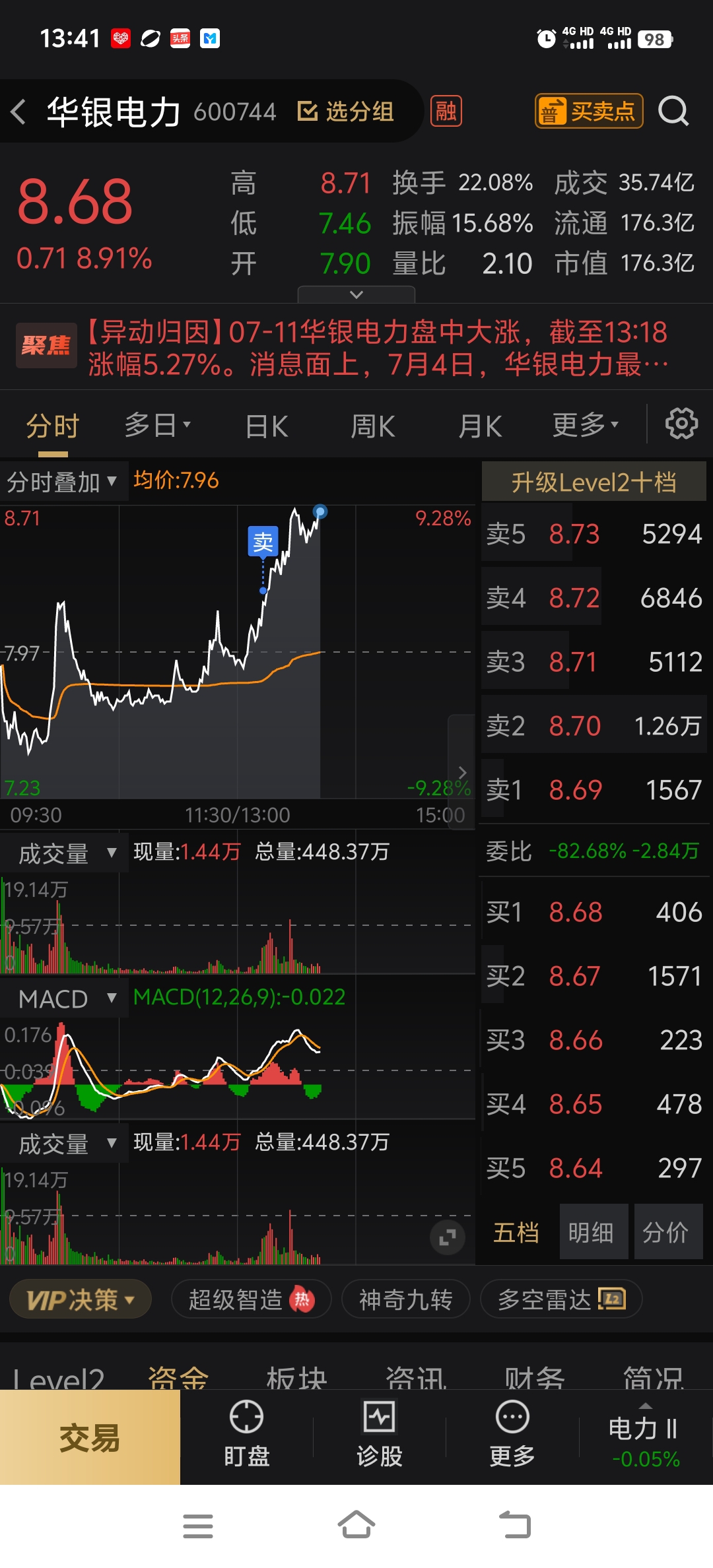Viewport: 713px width, 1568px height.
Task: Tap the 聚焦 focus news badge
Action: tap(46, 345)
